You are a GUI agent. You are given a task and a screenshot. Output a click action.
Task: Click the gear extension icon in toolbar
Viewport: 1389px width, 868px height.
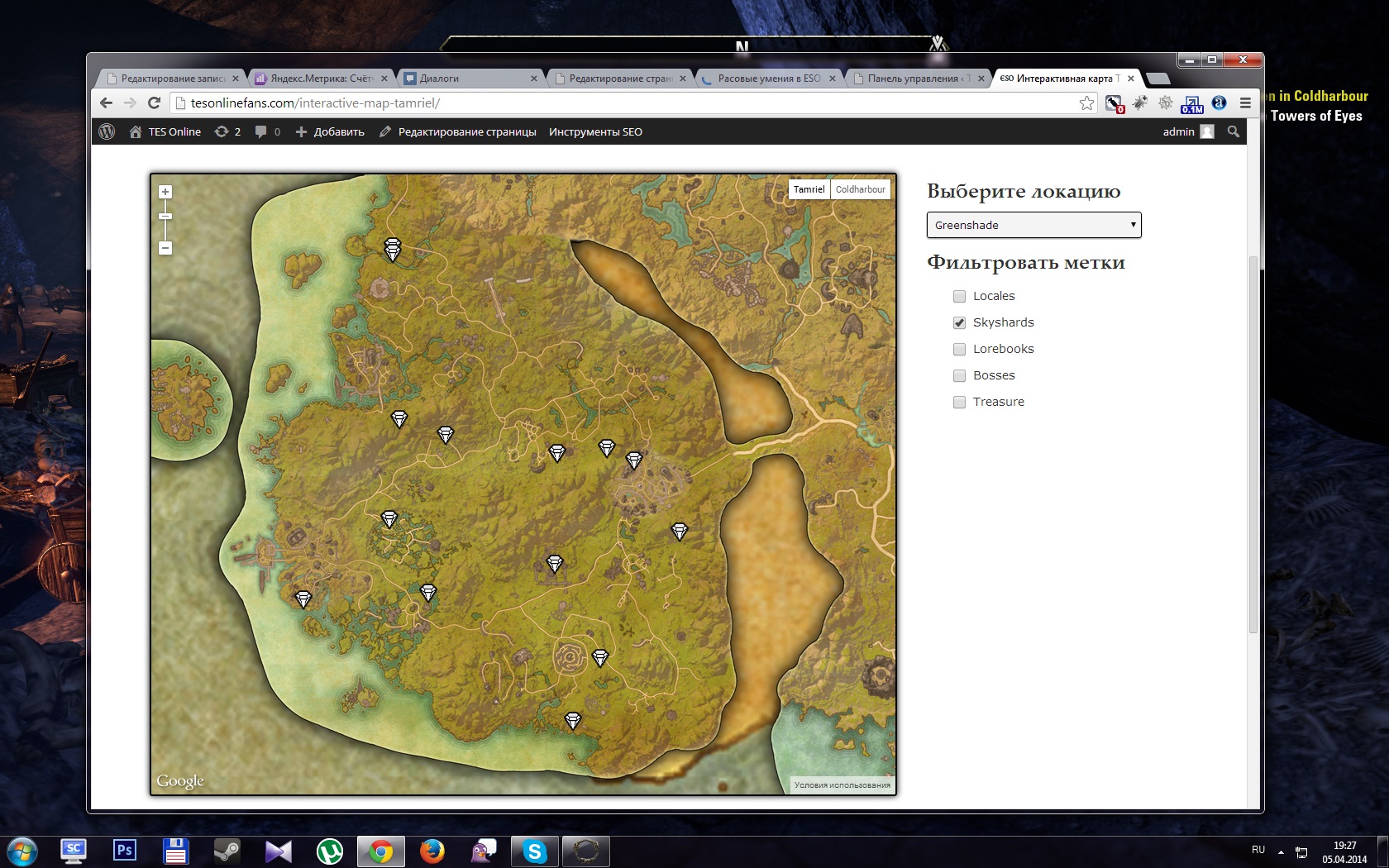click(1165, 103)
